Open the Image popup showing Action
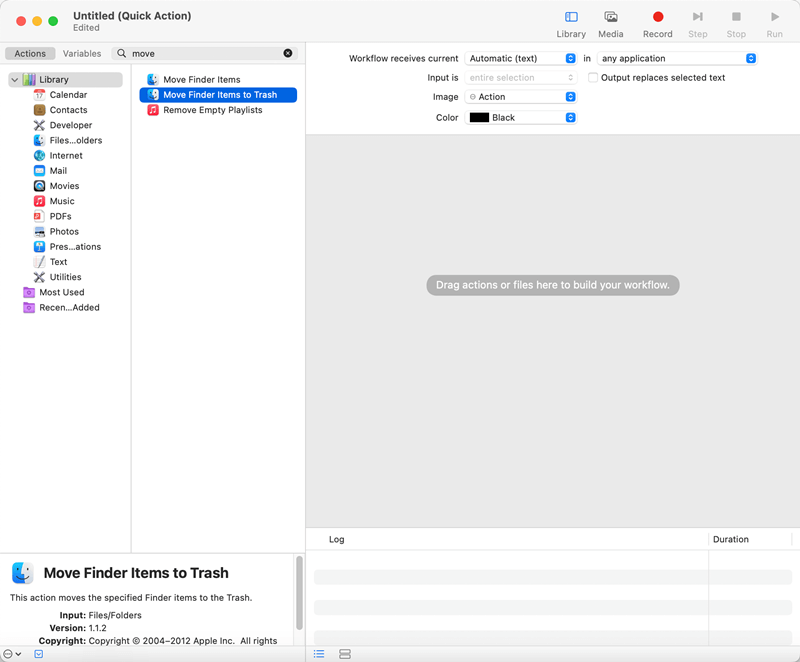800x662 pixels. click(x=520, y=97)
